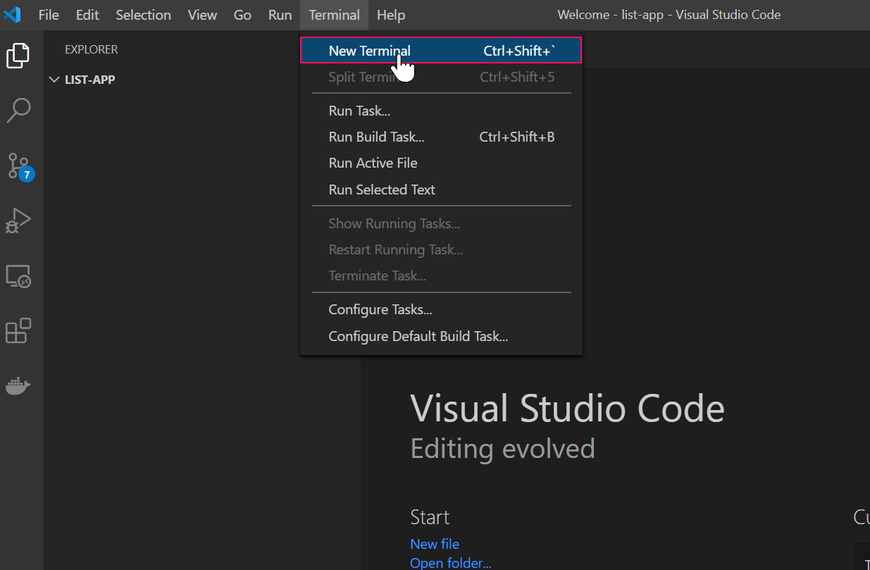
Task: Open the Help menu
Action: pyautogui.click(x=391, y=15)
